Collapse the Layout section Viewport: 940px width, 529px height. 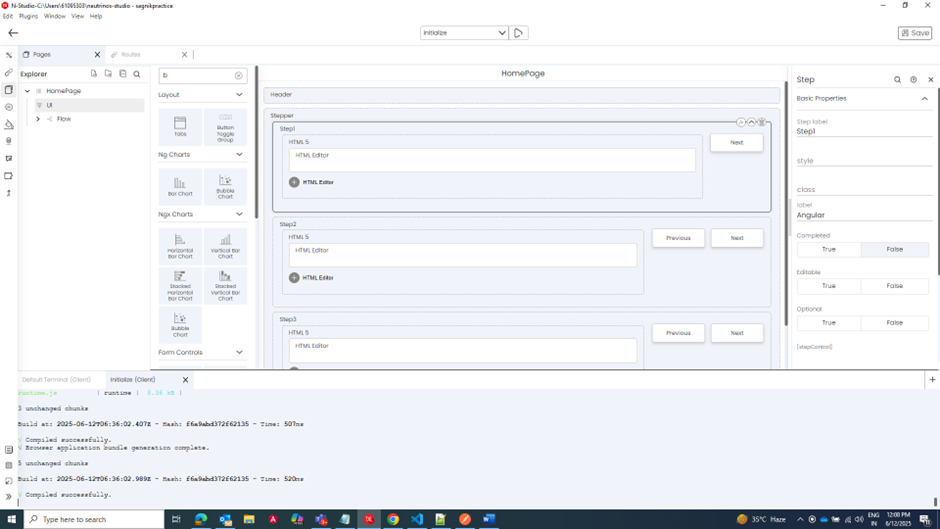[x=239, y=95]
